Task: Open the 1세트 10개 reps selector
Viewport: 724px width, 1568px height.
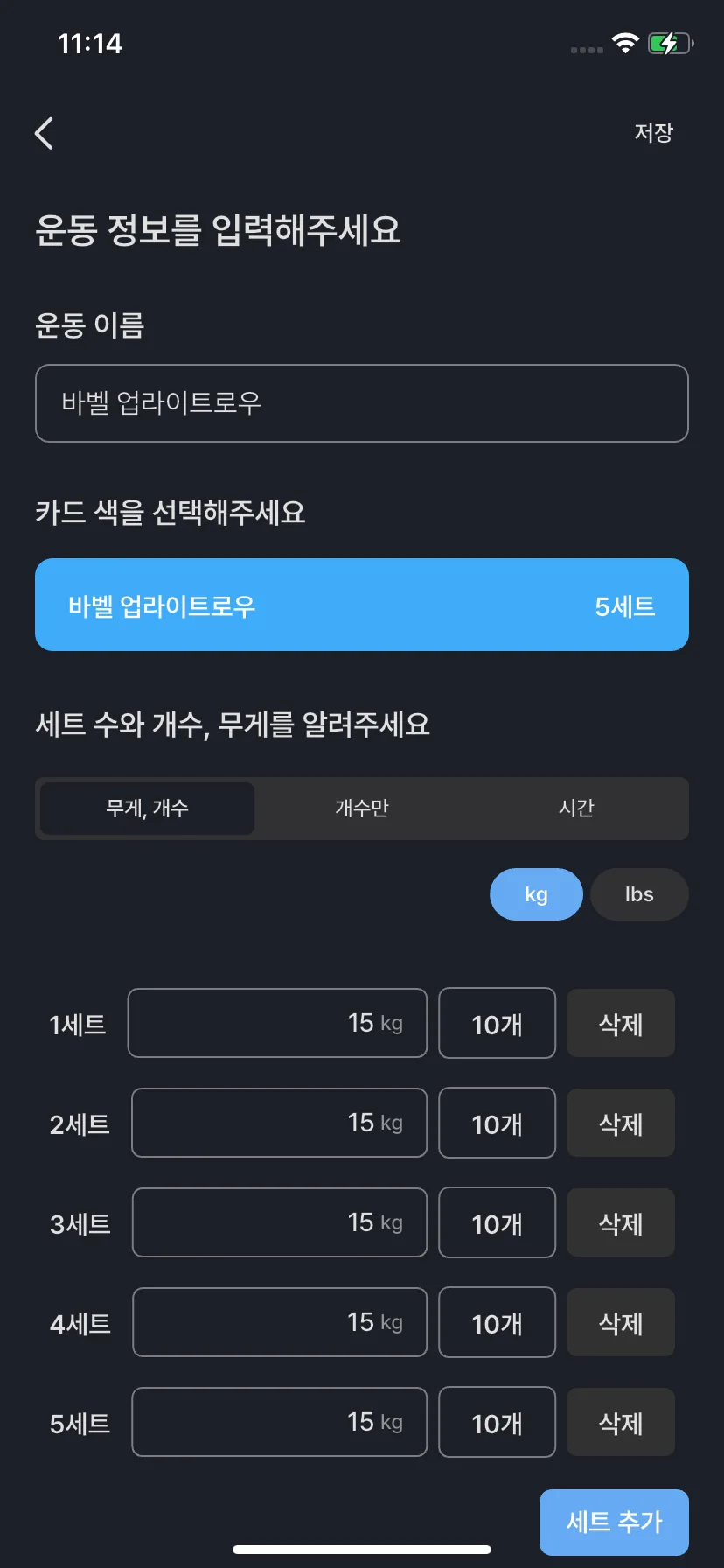Action: coord(497,1023)
